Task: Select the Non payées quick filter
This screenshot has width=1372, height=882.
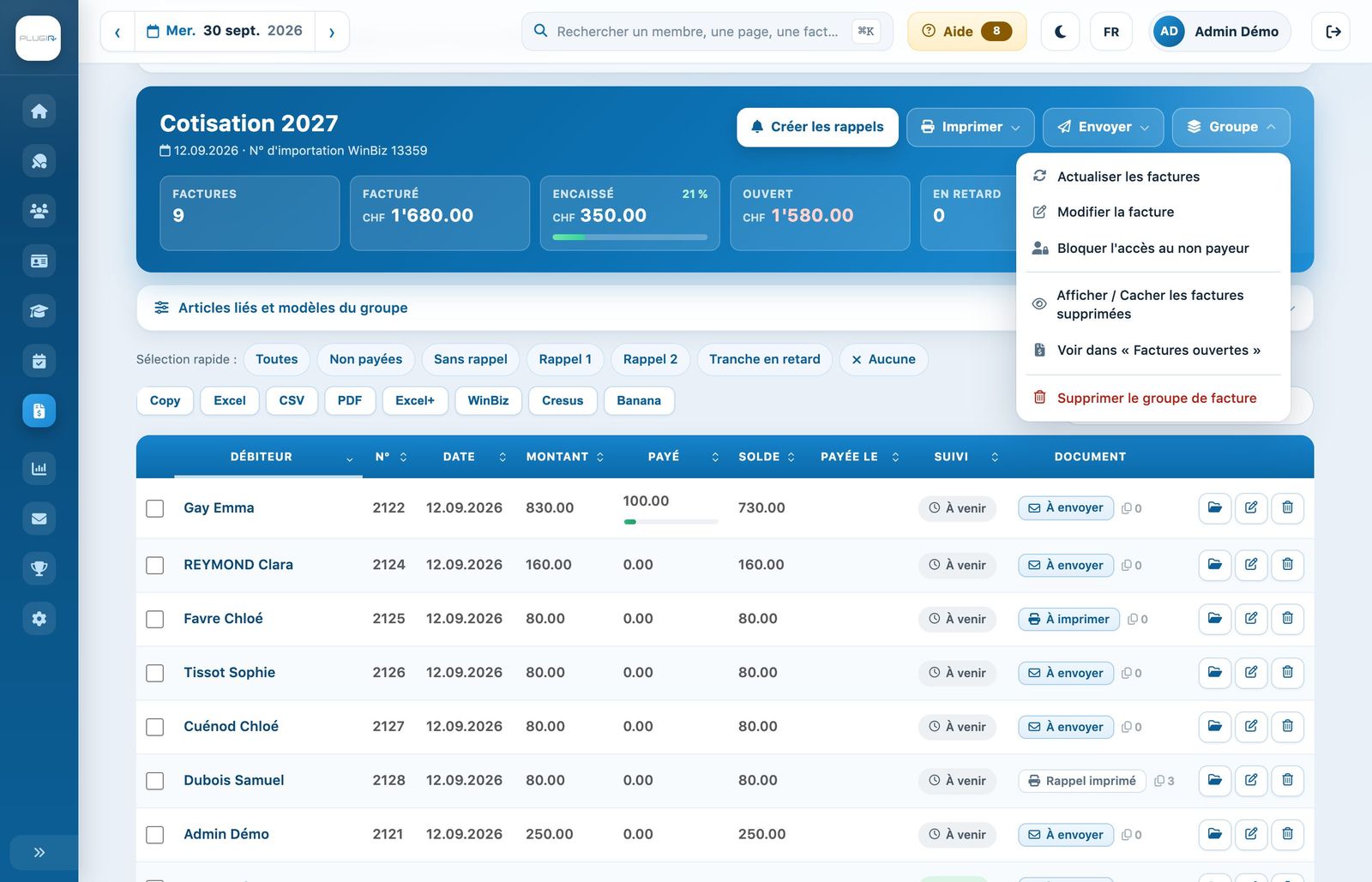Action: [x=365, y=359]
